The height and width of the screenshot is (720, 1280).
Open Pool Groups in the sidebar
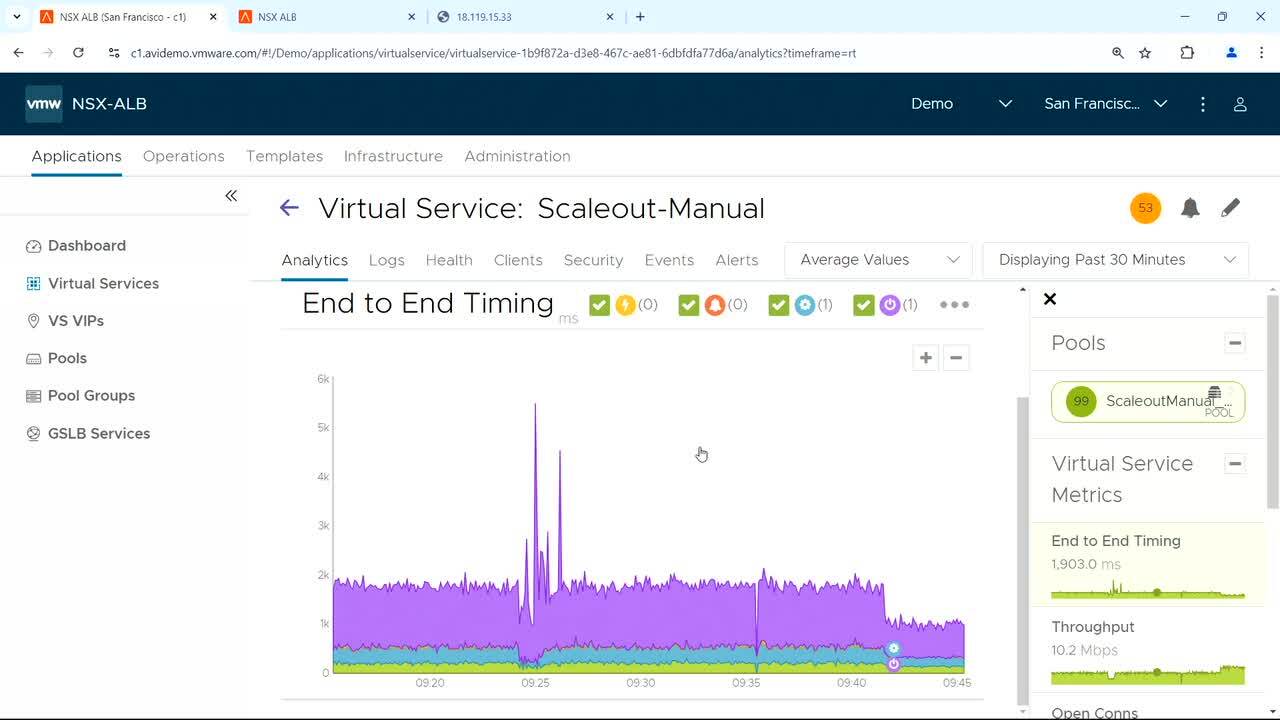pyautogui.click(x=79, y=396)
